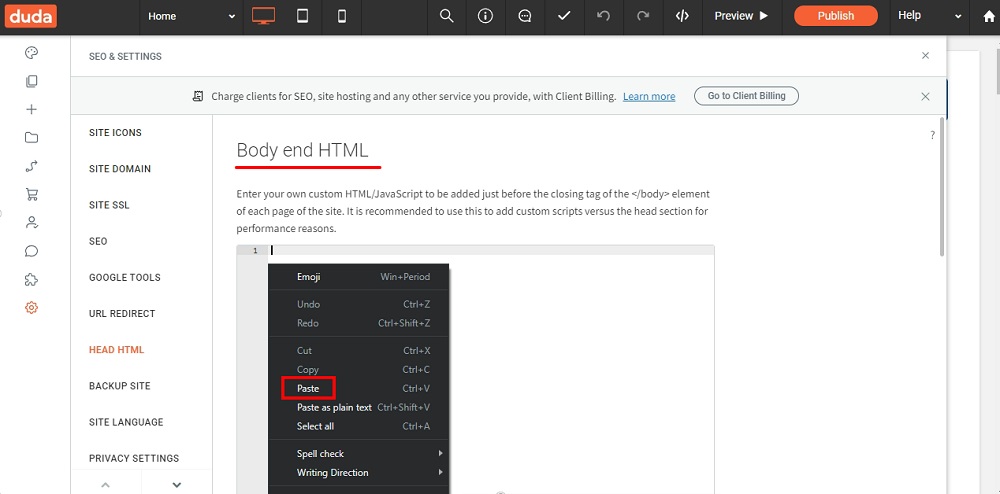The height and width of the screenshot is (494, 1000).
Task: Open the Settings gear icon in sidebar
Action: point(31,308)
